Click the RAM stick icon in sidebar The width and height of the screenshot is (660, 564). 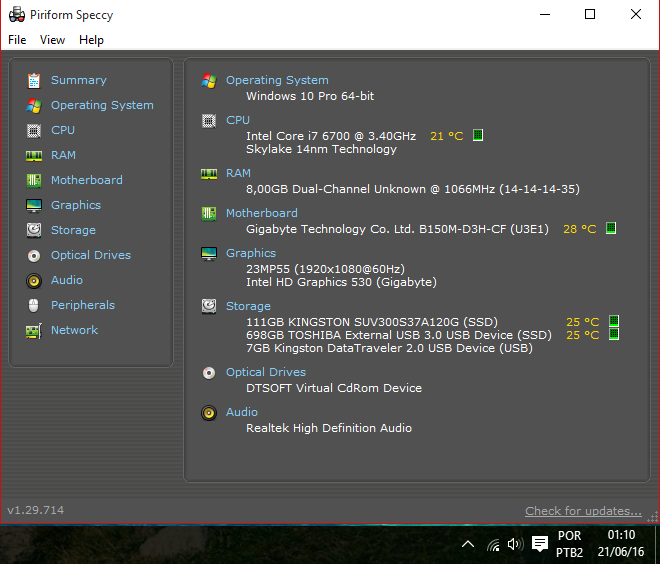click(x=34, y=156)
